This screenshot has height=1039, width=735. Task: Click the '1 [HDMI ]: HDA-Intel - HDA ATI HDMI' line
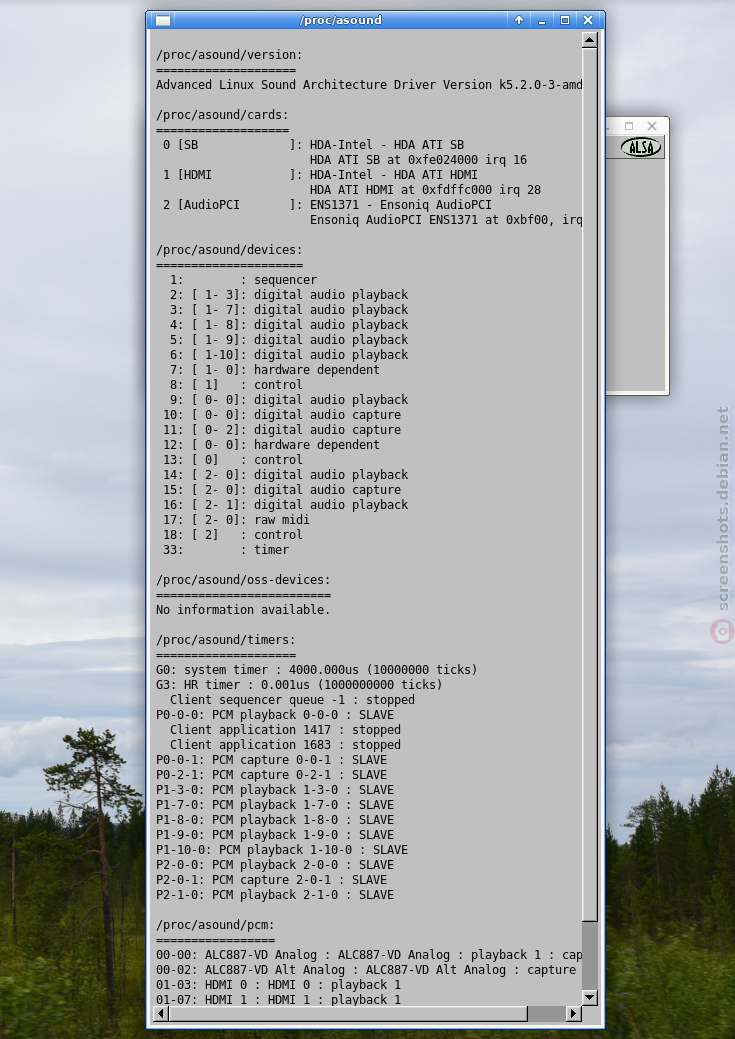pyautogui.click(x=320, y=175)
